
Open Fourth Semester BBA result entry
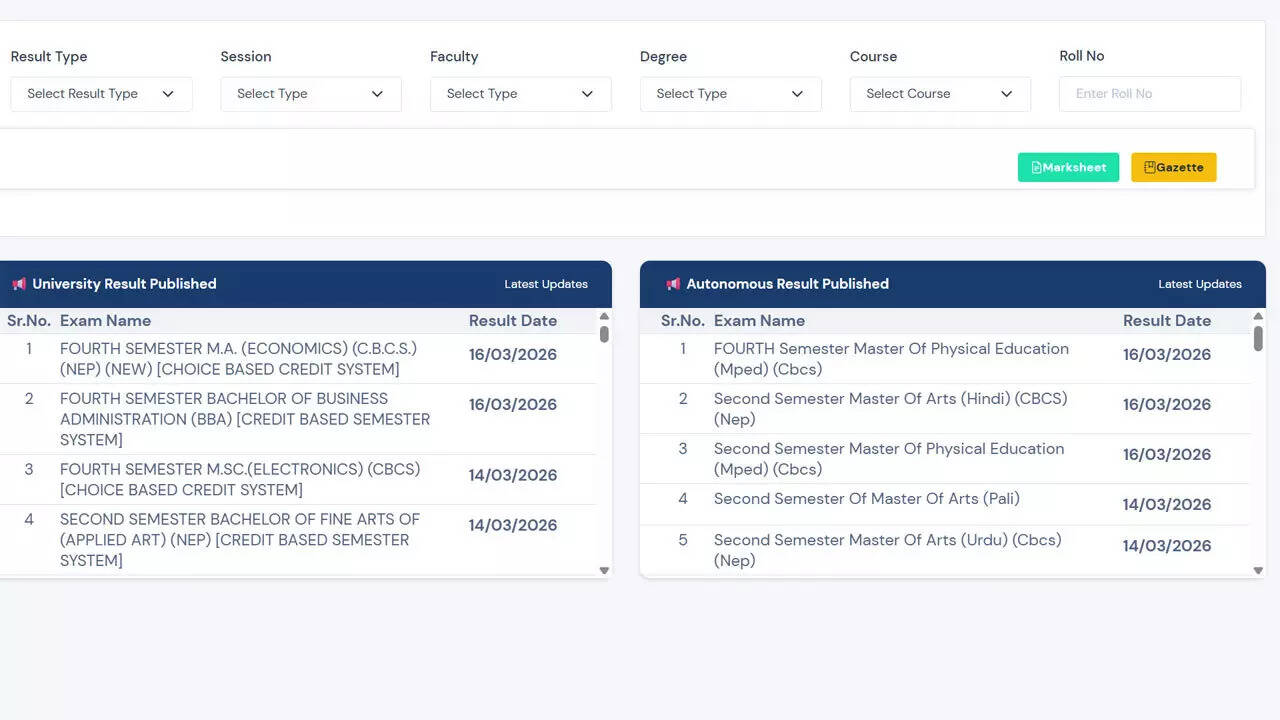point(245,419)
